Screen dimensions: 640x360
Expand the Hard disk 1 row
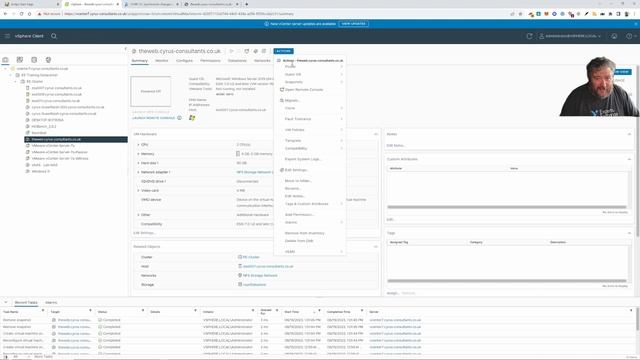pyautogui.click(x=138, y=163)
